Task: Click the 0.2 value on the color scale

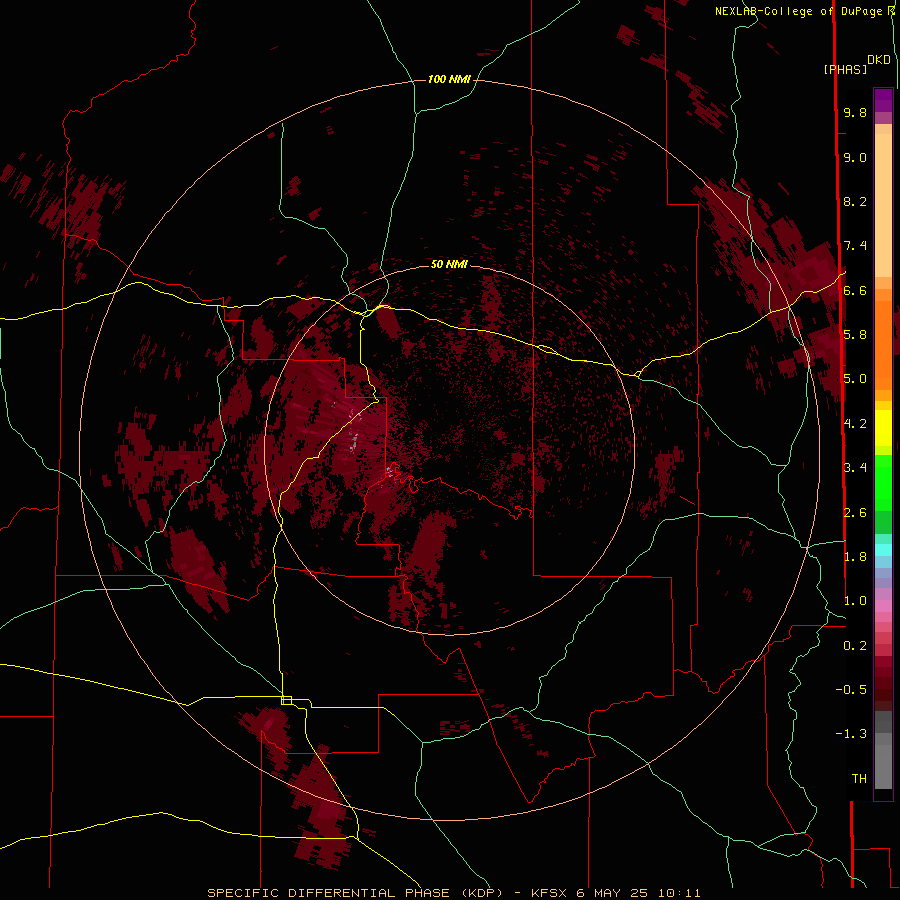Action: (x=855, y=646)
